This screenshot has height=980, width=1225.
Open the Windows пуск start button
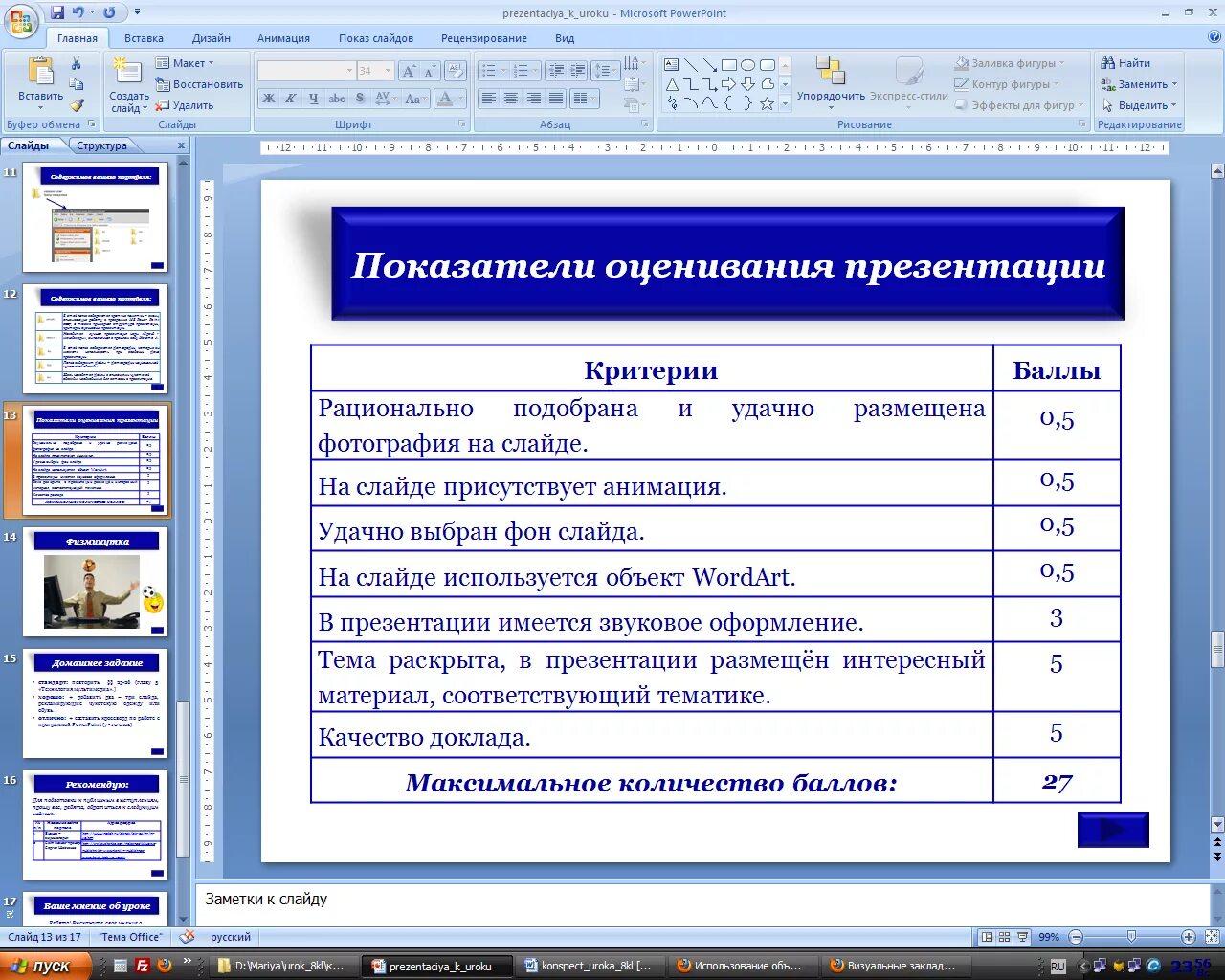tap(45, 966)
